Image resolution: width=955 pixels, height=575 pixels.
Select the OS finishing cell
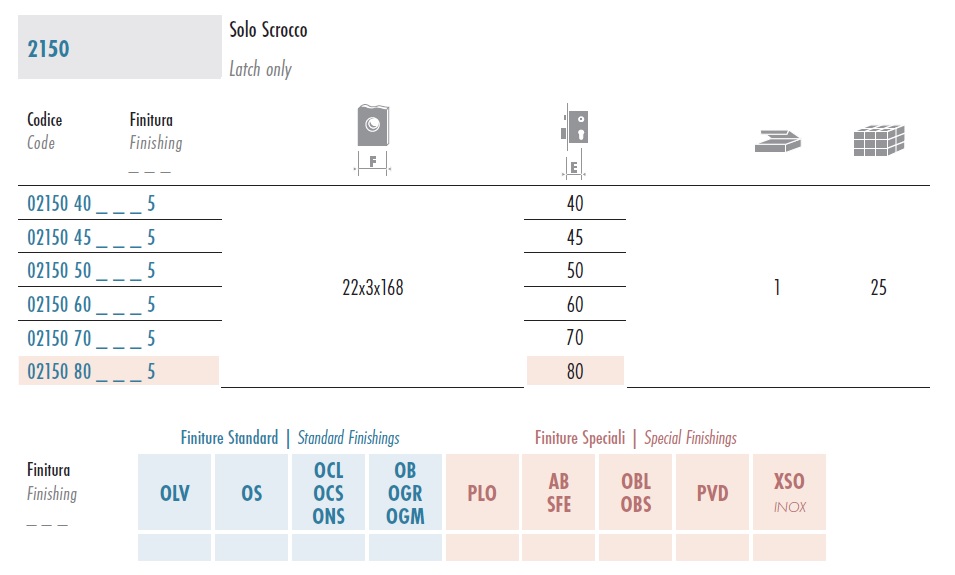point(251,492)
